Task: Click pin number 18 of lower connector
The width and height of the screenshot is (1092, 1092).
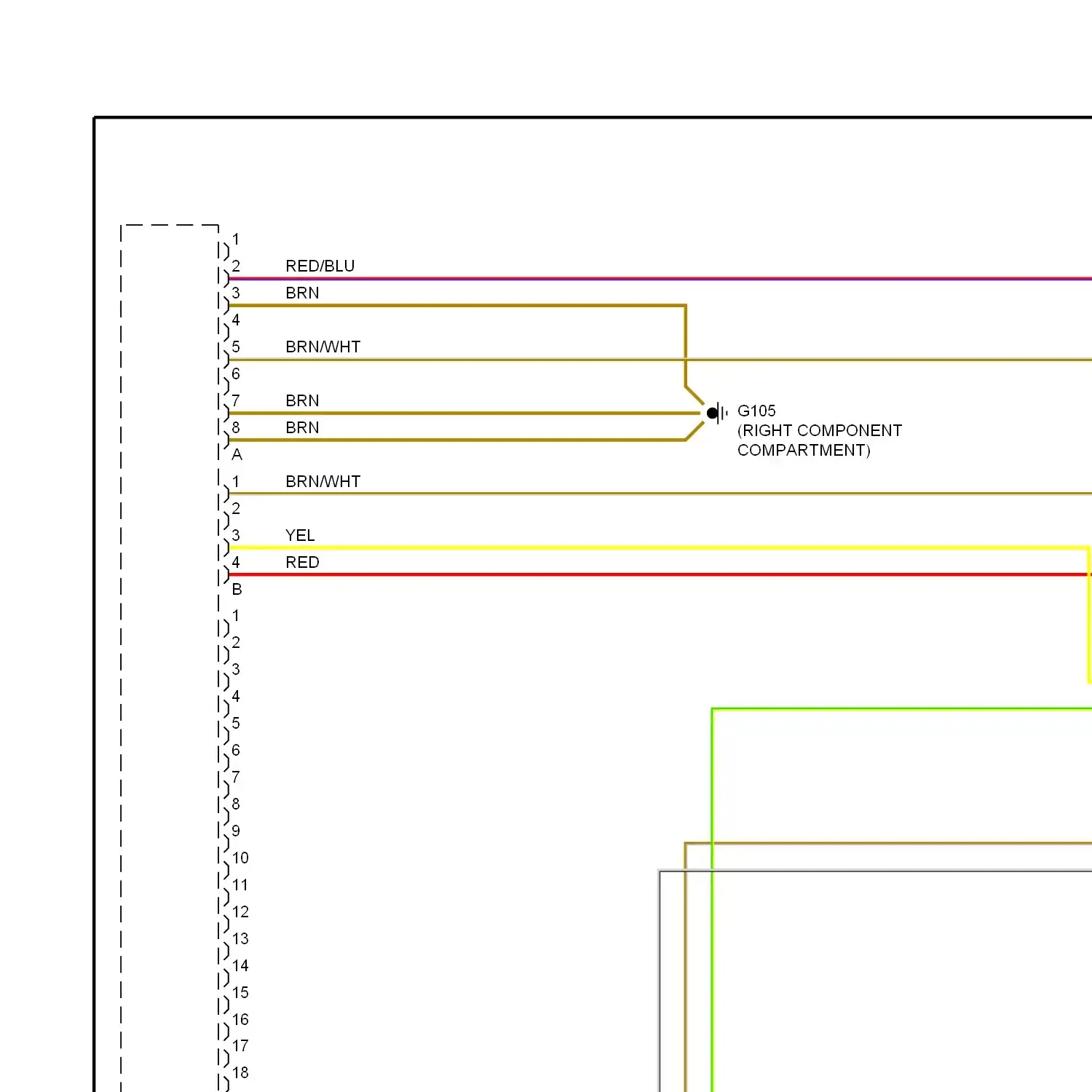Action: click(x=240, y=1073)
